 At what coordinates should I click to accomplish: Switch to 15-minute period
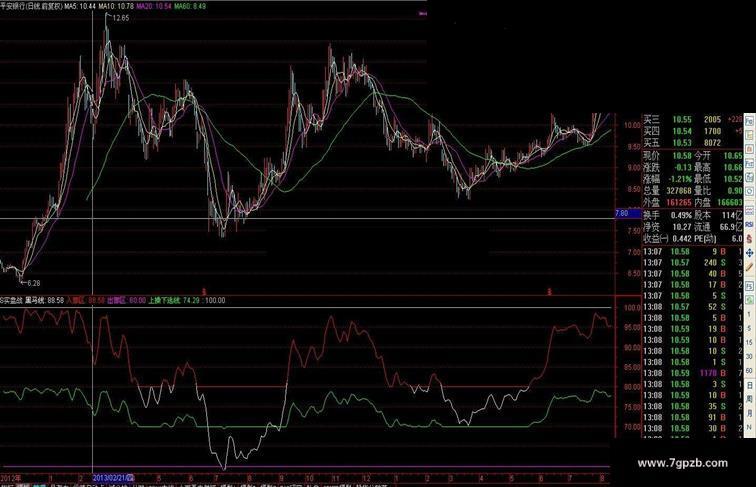[x=749, y=342]
